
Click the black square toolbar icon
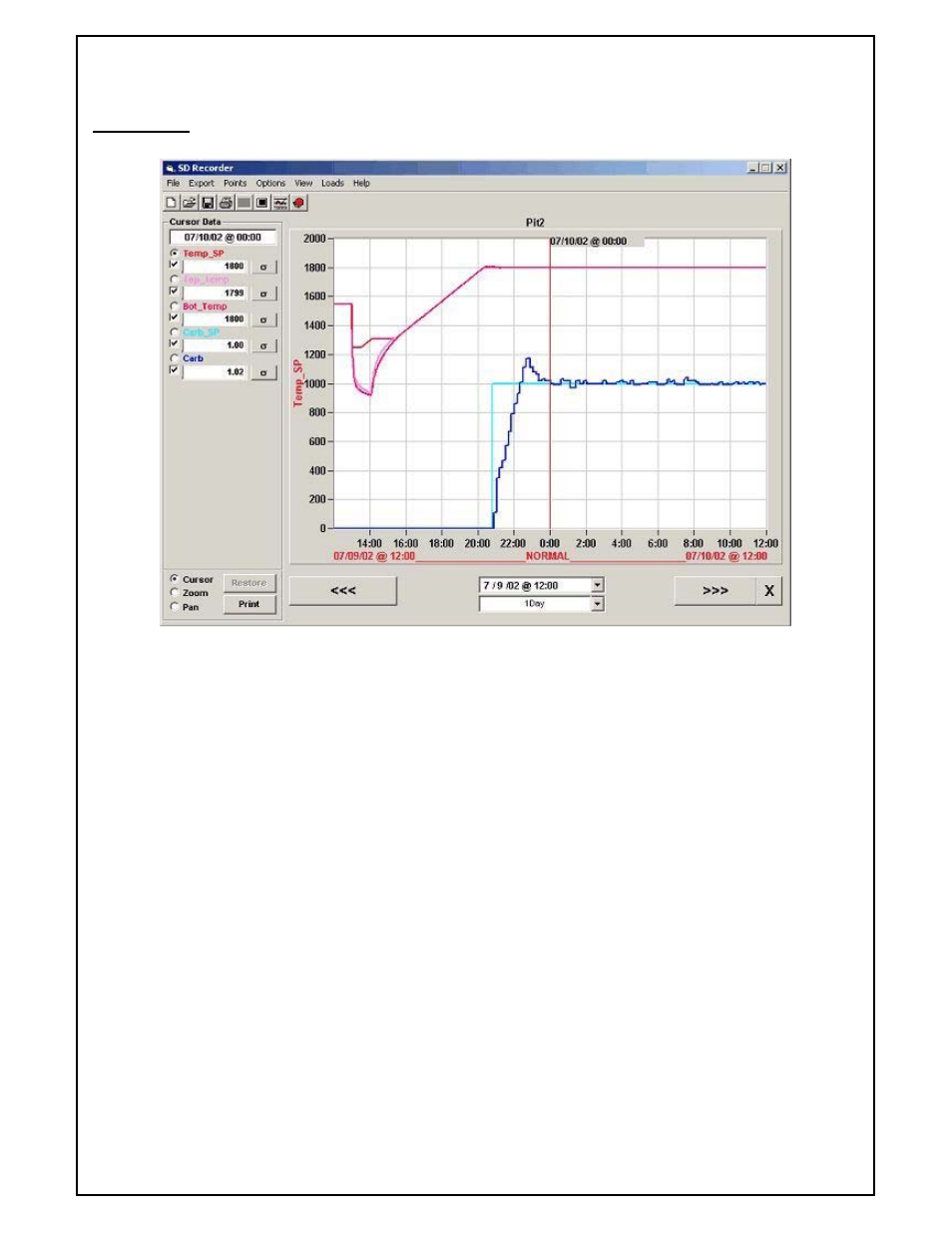tap(261, 203)
